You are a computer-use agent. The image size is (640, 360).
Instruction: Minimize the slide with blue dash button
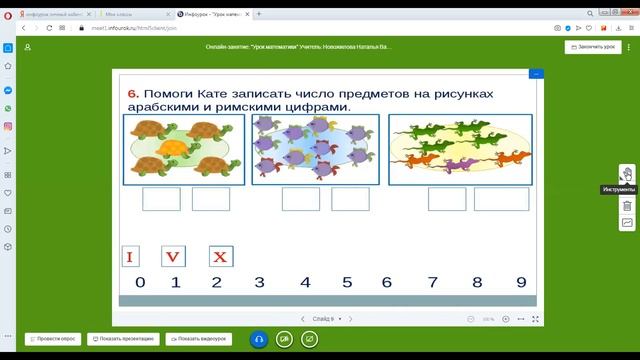[536, 74]
